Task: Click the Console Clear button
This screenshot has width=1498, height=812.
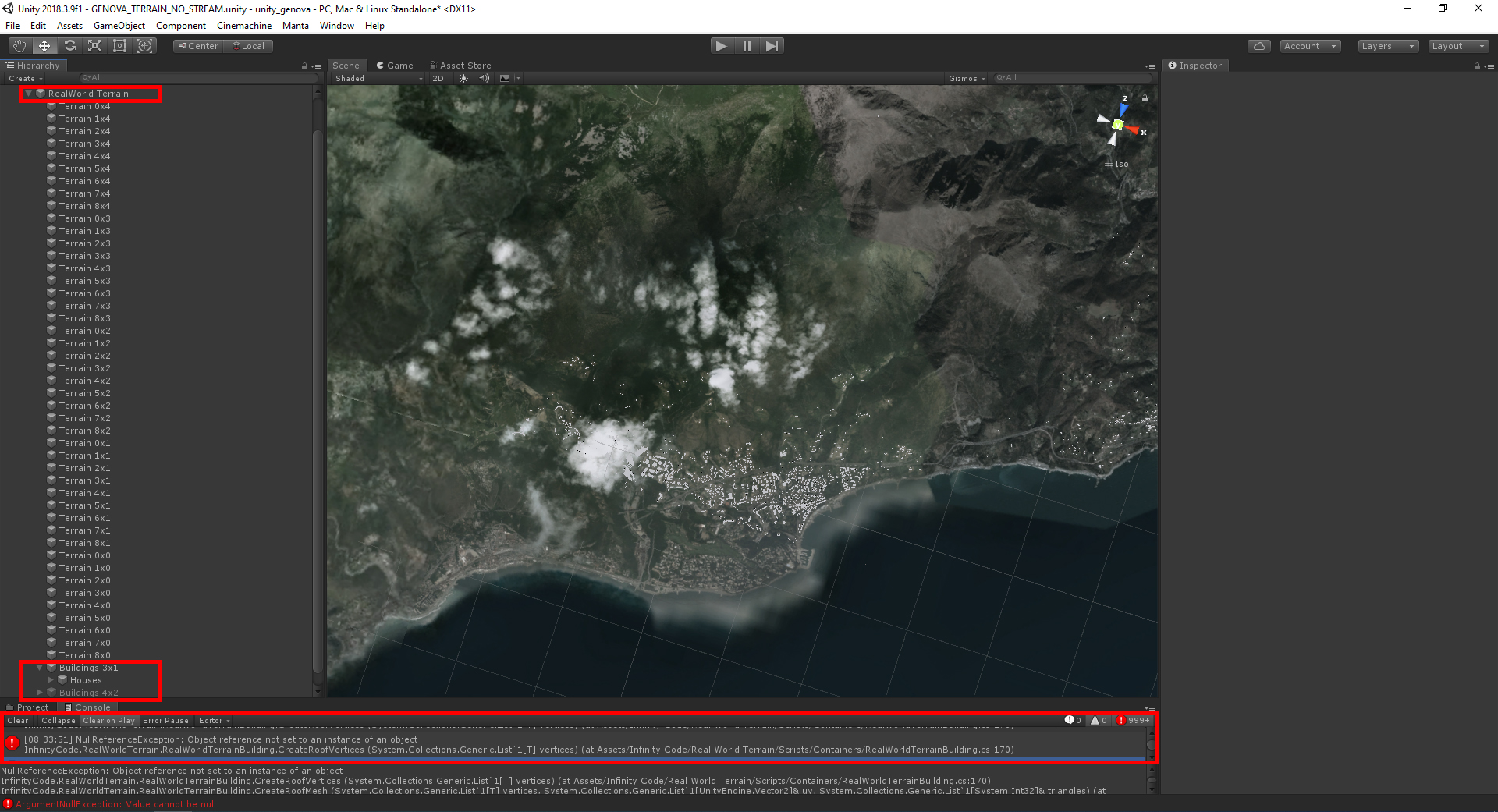Action: (x=18, y=721)
